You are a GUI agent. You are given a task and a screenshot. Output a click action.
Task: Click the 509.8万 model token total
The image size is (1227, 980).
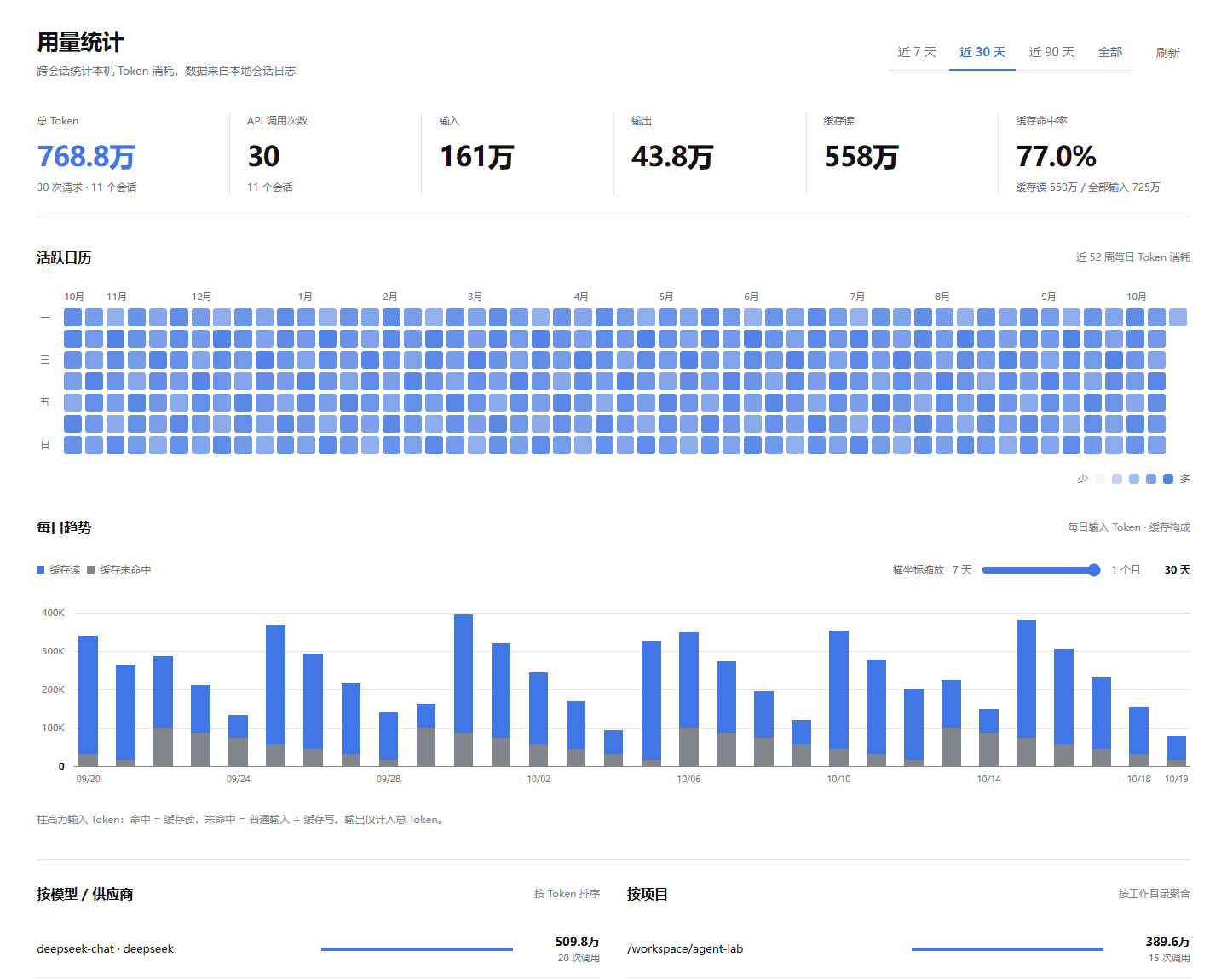[578, 942]
